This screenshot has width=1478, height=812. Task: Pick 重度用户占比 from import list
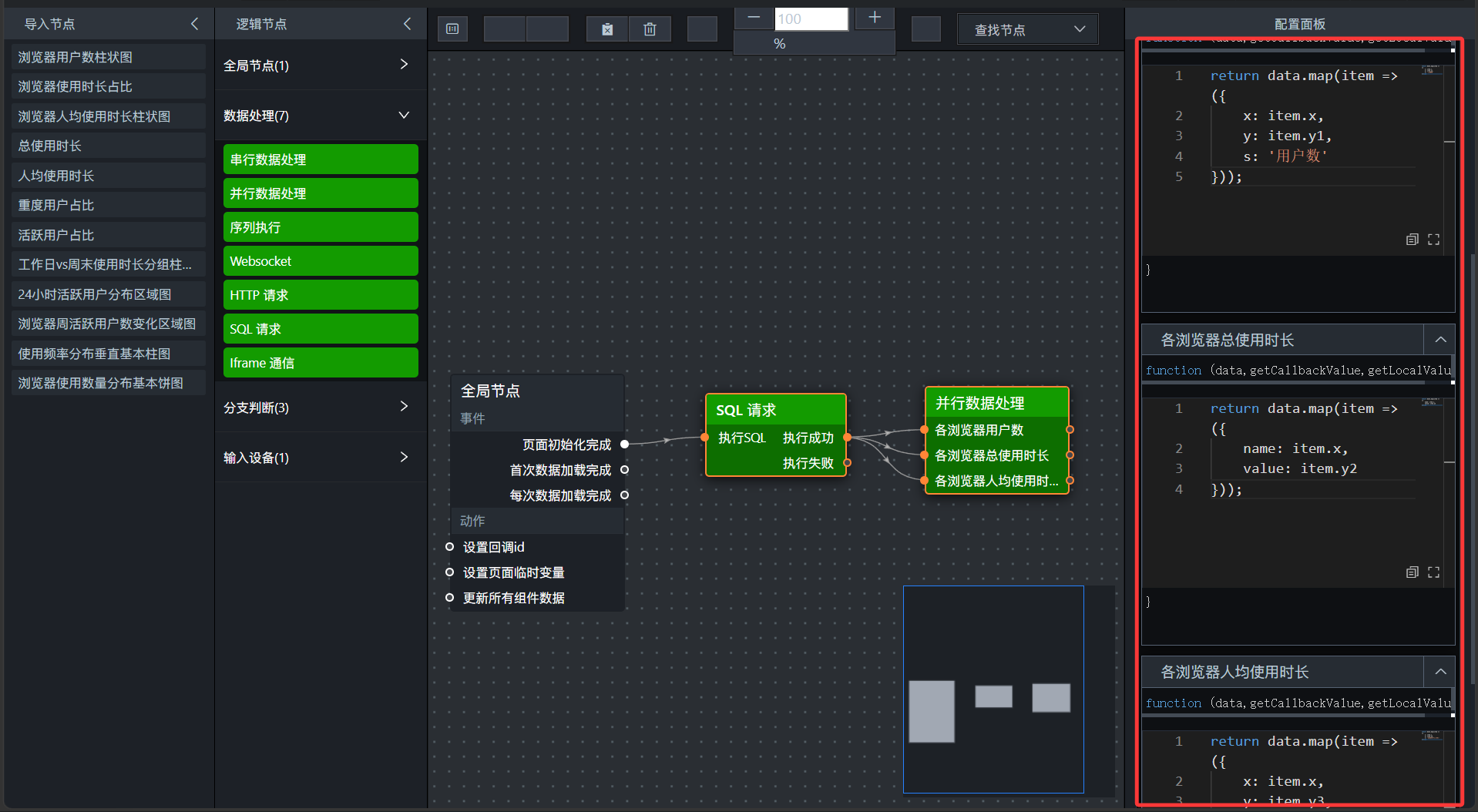pos(109,205)
